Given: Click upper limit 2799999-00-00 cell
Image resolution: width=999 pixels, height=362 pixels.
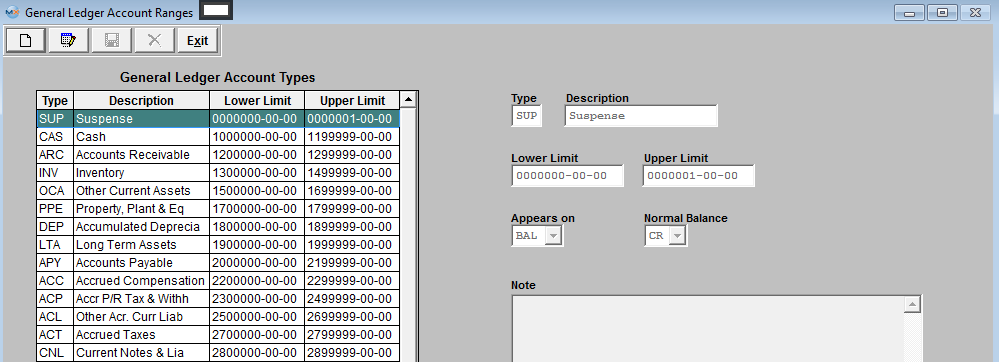Looking at the screenshot, I should click(352, 335).
